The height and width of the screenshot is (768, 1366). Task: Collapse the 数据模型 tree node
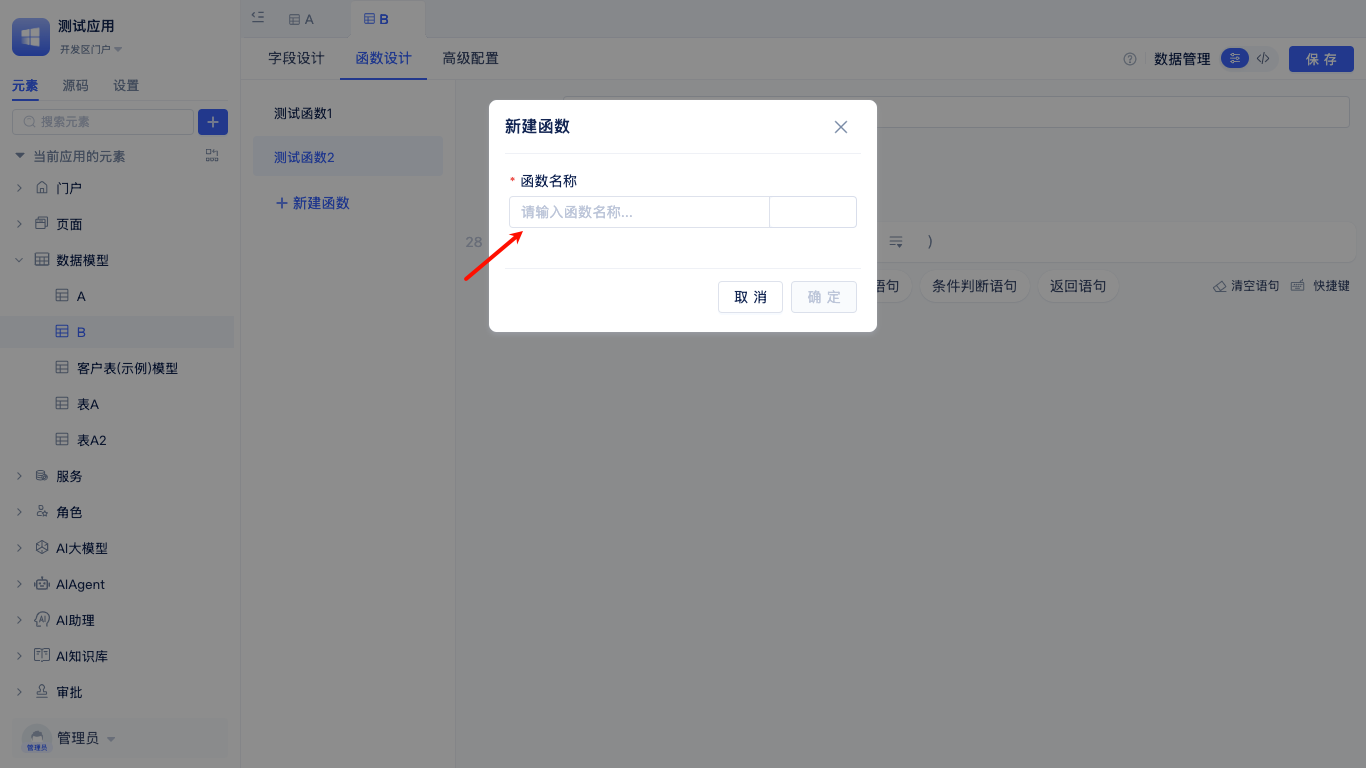tap(19, 260)
